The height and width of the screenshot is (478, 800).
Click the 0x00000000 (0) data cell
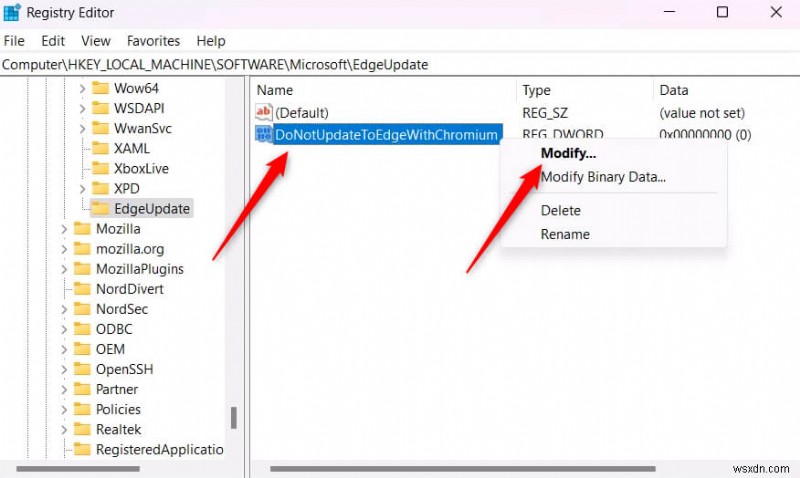[x=705, y=135]
